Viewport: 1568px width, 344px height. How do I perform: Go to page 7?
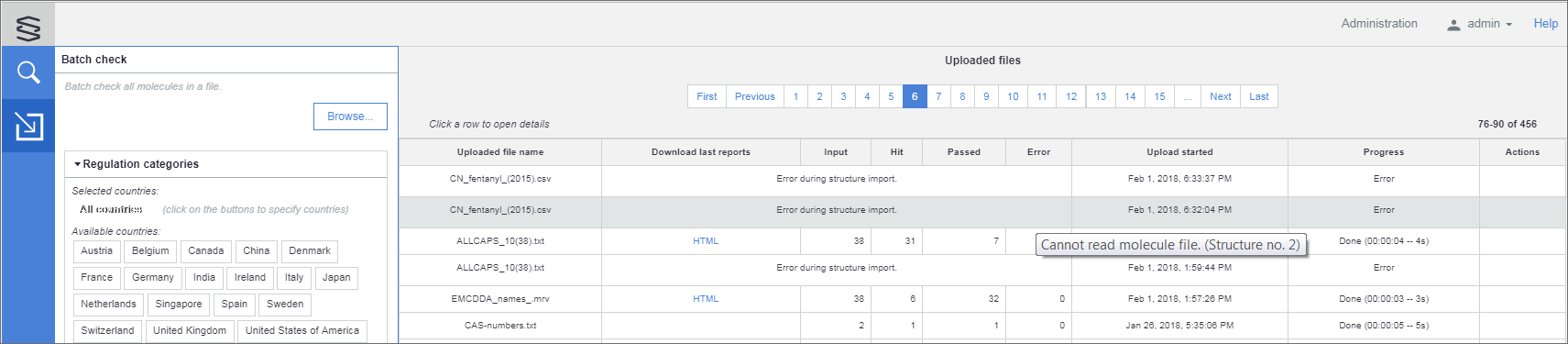click(x=938, y=96)
